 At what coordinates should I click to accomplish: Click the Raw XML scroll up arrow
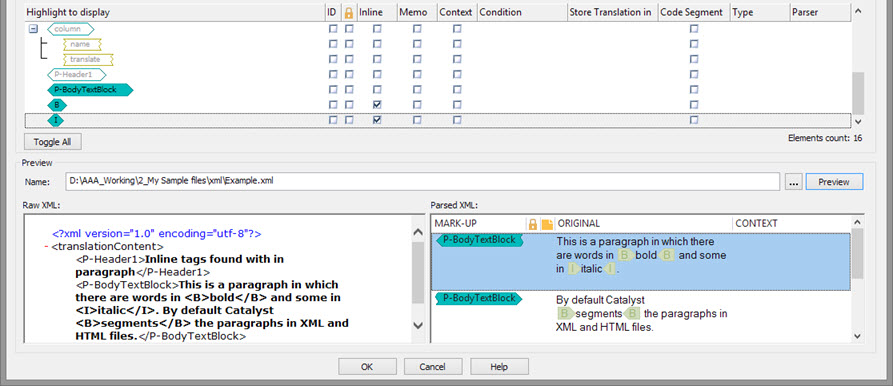coord(417,232)
